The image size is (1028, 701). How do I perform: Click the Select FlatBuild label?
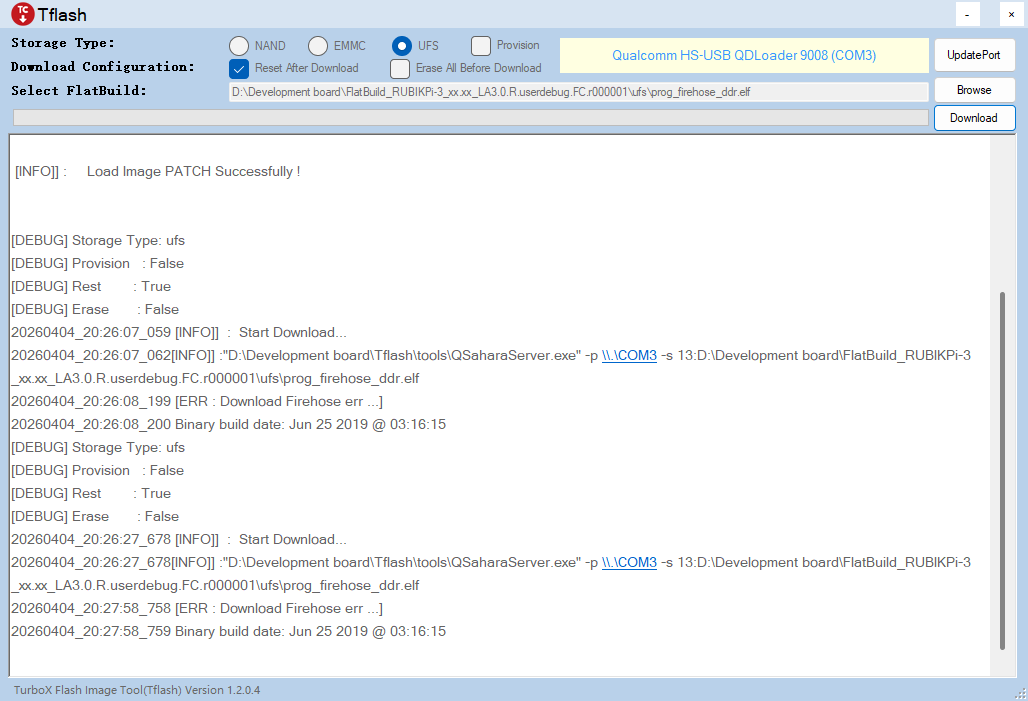tap(79, 90)
